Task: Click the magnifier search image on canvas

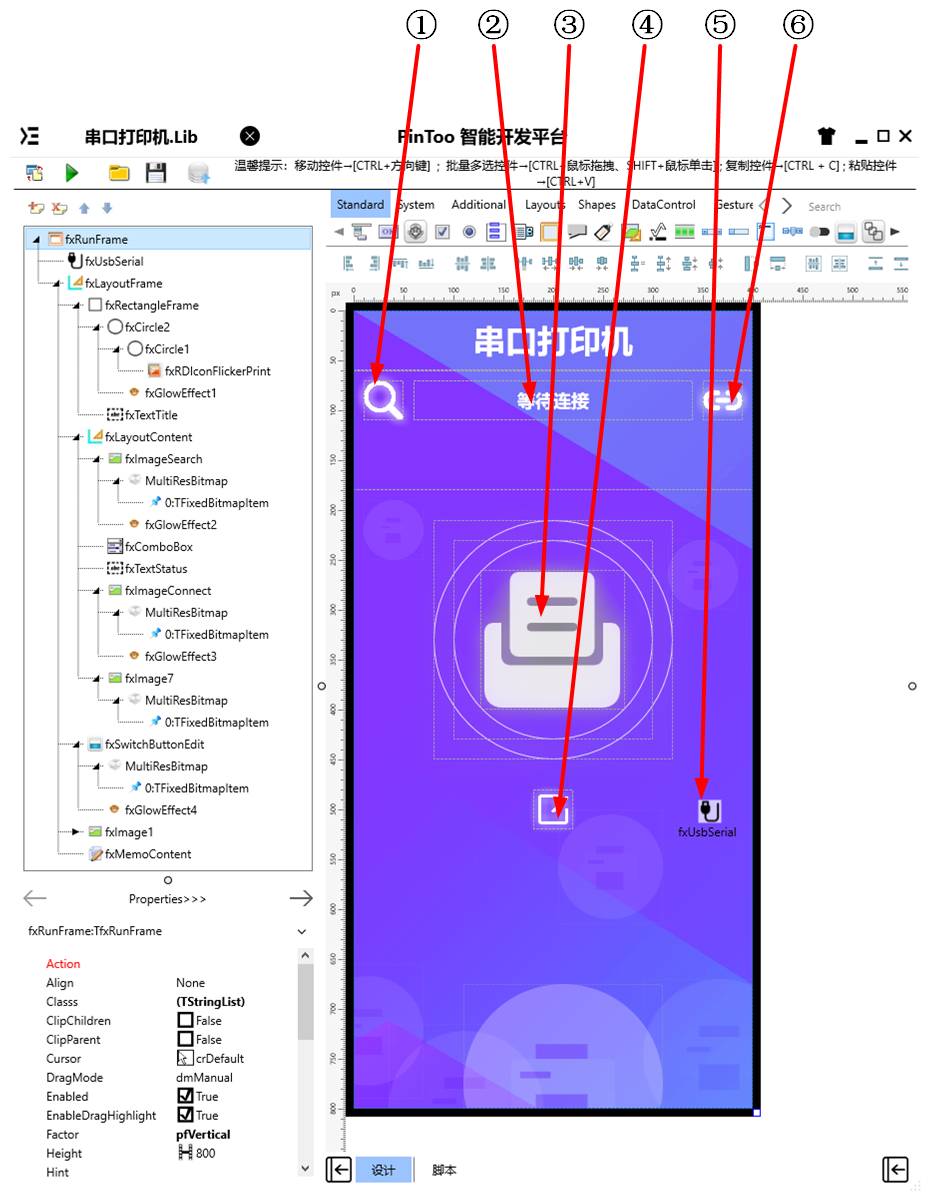Action: point(383,400)
